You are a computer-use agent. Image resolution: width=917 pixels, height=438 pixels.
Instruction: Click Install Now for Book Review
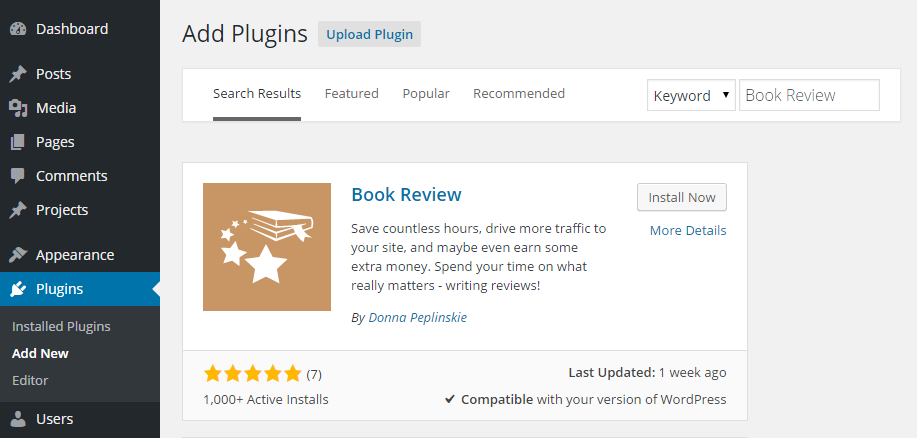(682, 197)
